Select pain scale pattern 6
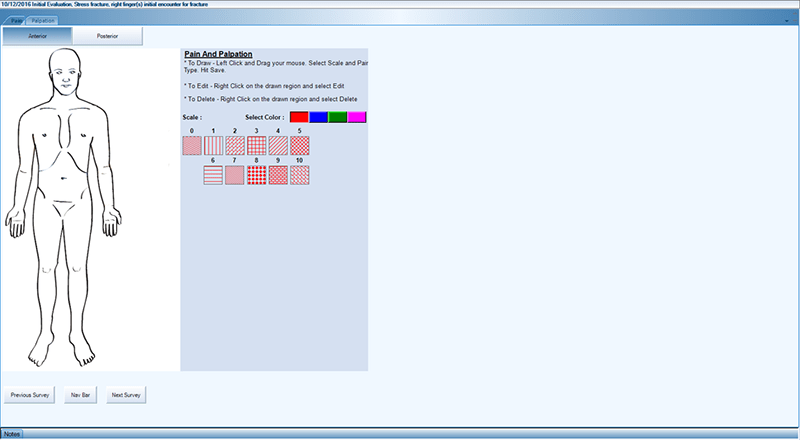 (213, 175)
